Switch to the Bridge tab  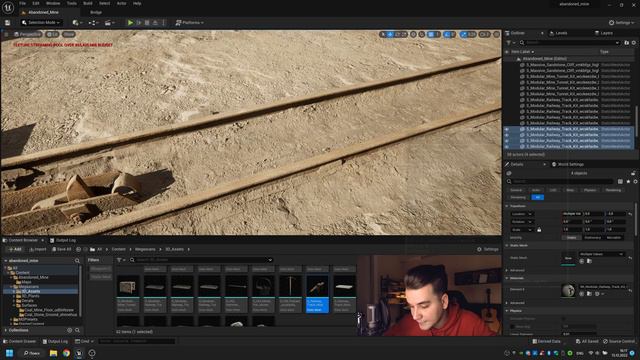pyautogui.click(x=96, y=13)
